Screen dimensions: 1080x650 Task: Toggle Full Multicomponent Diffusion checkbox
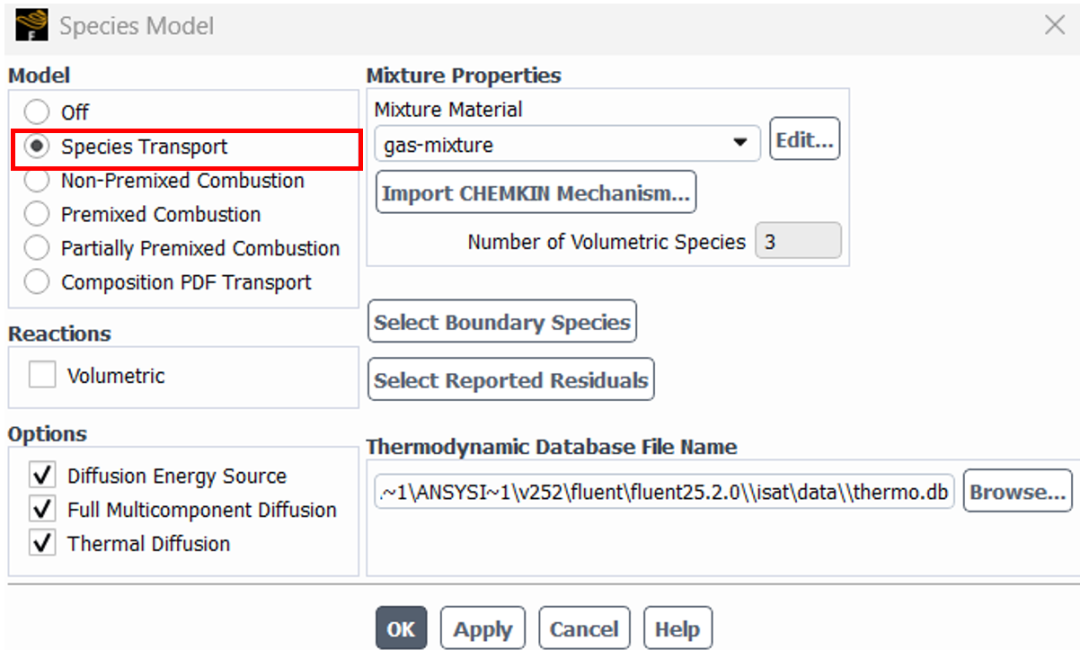(42, 510)
